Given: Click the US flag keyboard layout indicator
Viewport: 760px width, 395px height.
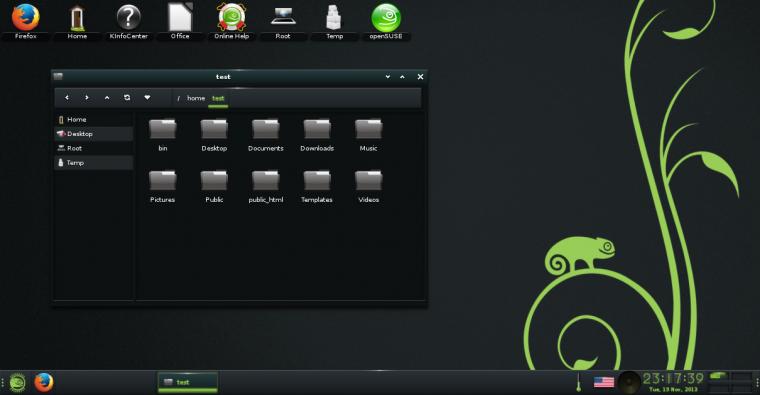Looking at the screenshot, I should [x=604, y=382].
